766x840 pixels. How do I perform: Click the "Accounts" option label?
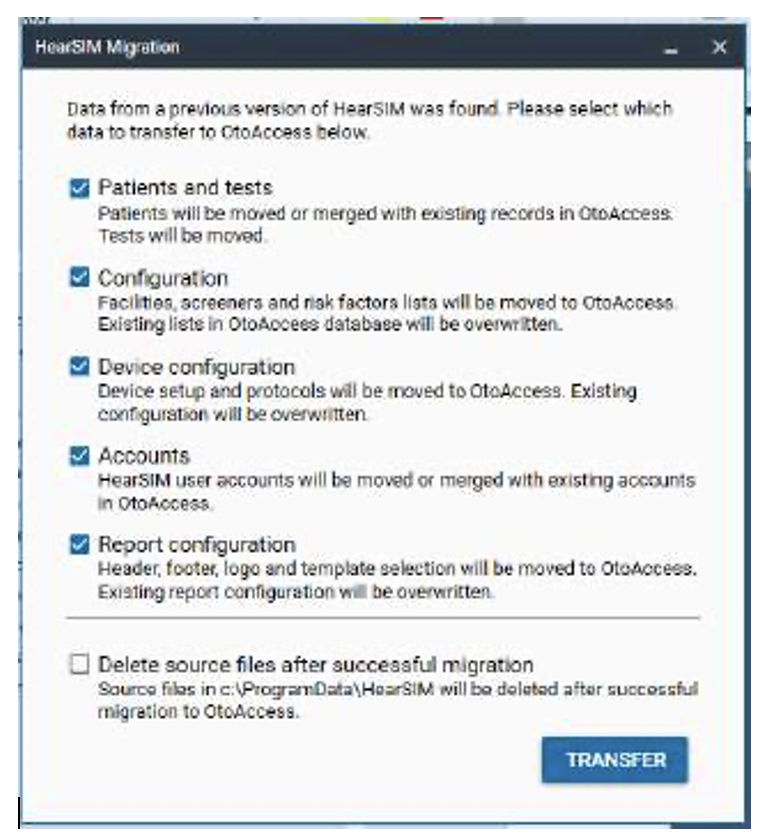point(144,456)
